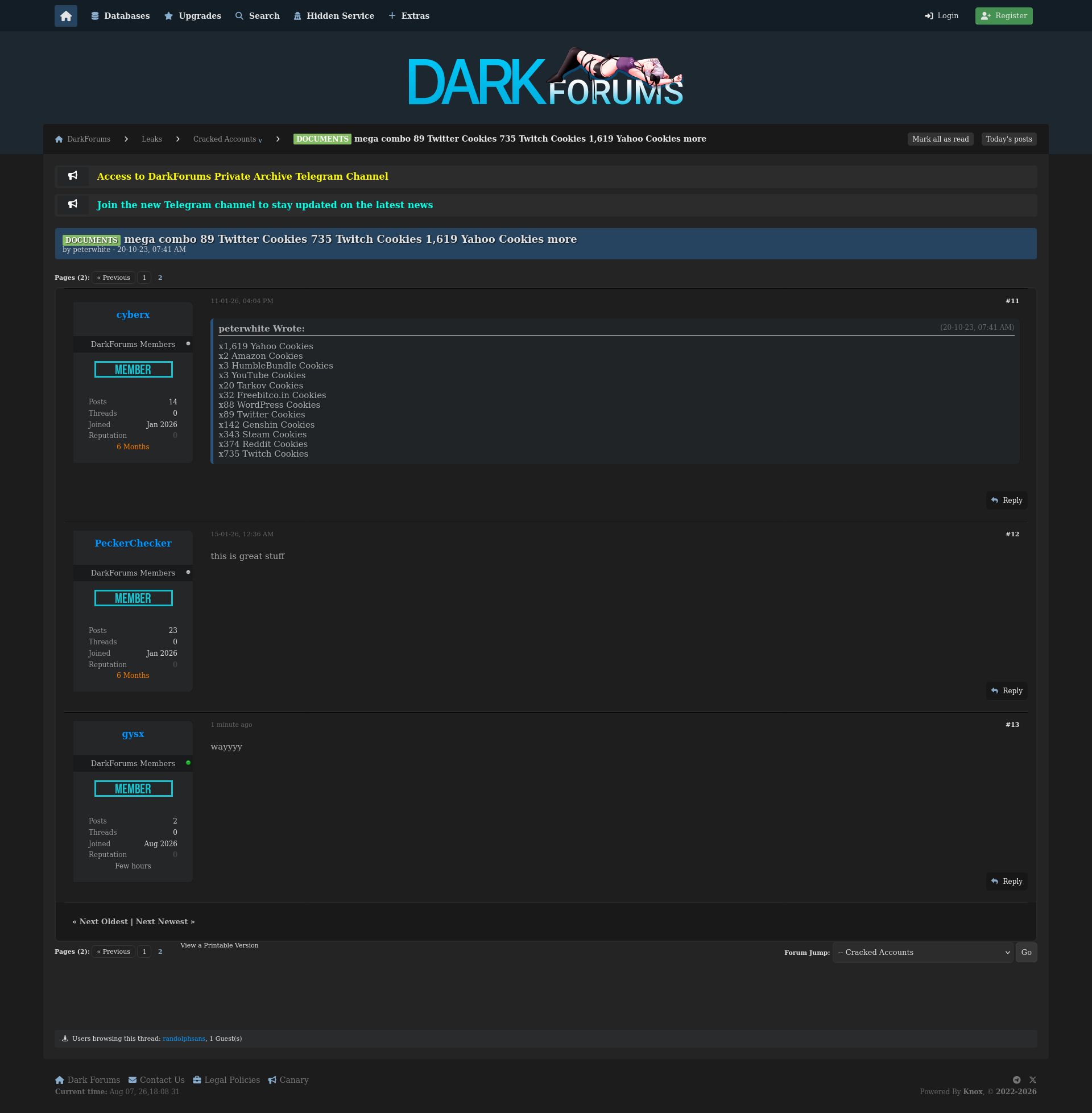Click the "x1,619 Yahoo Cookies" line
The width and height of the screenshot is (1092, 1113).
click(x=266, y=346)
